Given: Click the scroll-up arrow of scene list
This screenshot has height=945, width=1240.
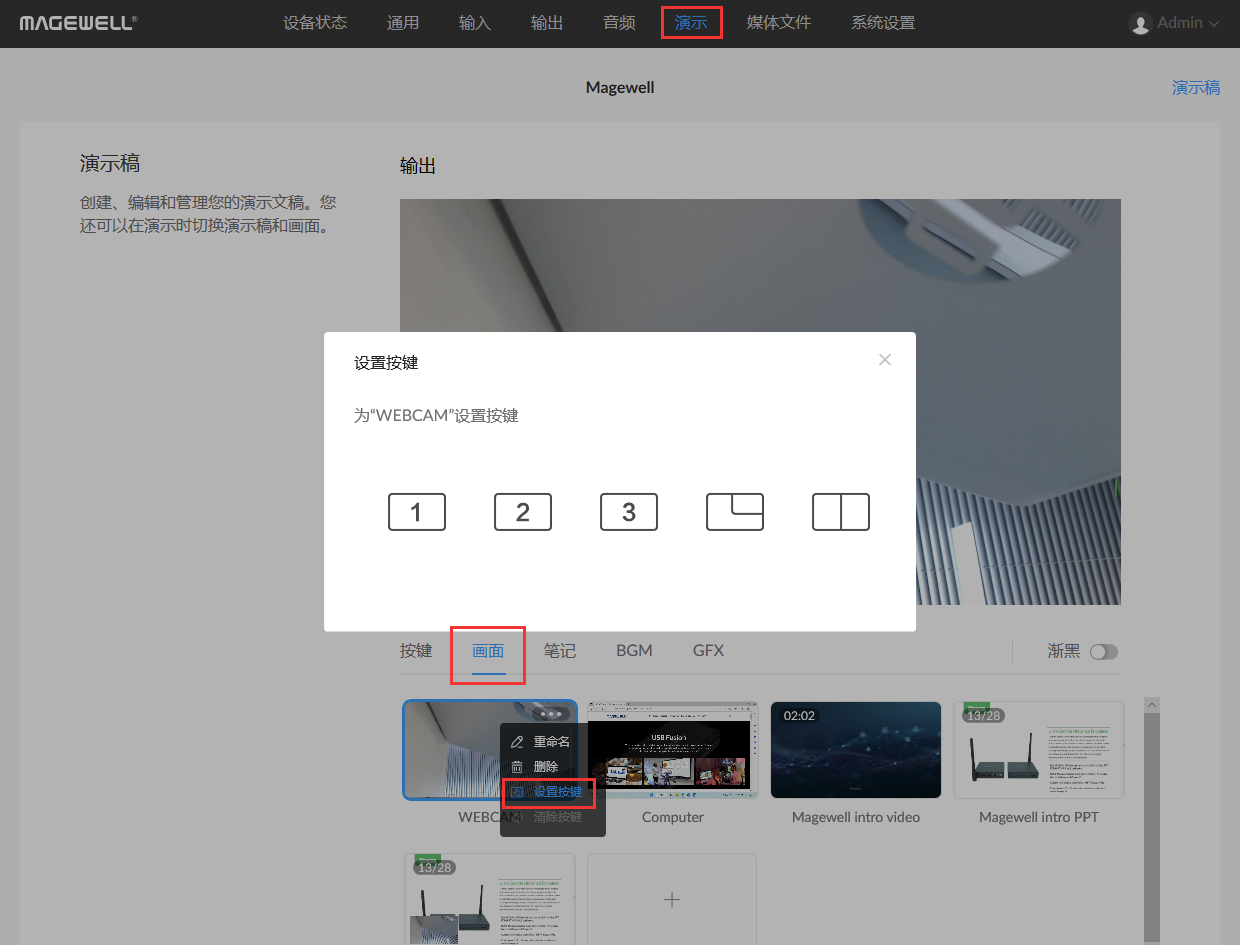Looking at the screenshot, I should tap(1151, 706).
